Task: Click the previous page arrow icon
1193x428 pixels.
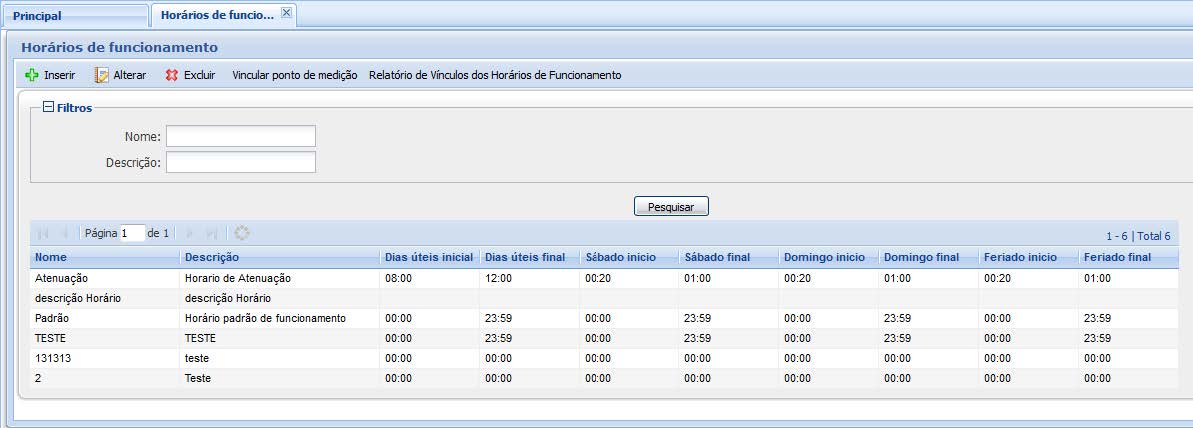Action: pyautogui.click(x=65, y=233)
